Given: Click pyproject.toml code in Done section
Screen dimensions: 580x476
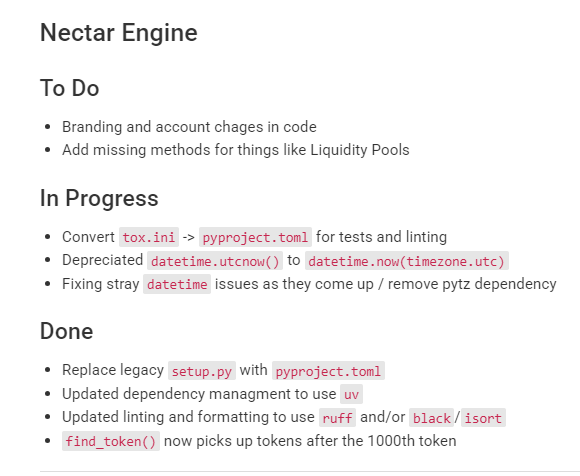Looking at the screenshot, I should 328,371.
